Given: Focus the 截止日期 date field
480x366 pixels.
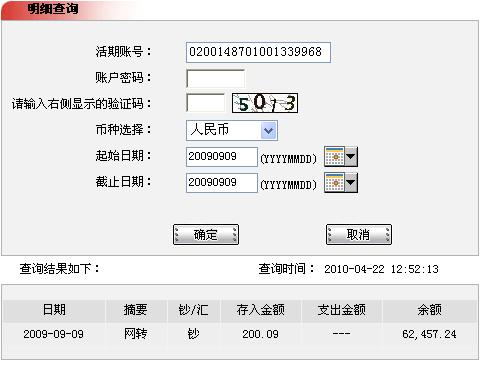Looking at the screenshot, I should (222, 182).
